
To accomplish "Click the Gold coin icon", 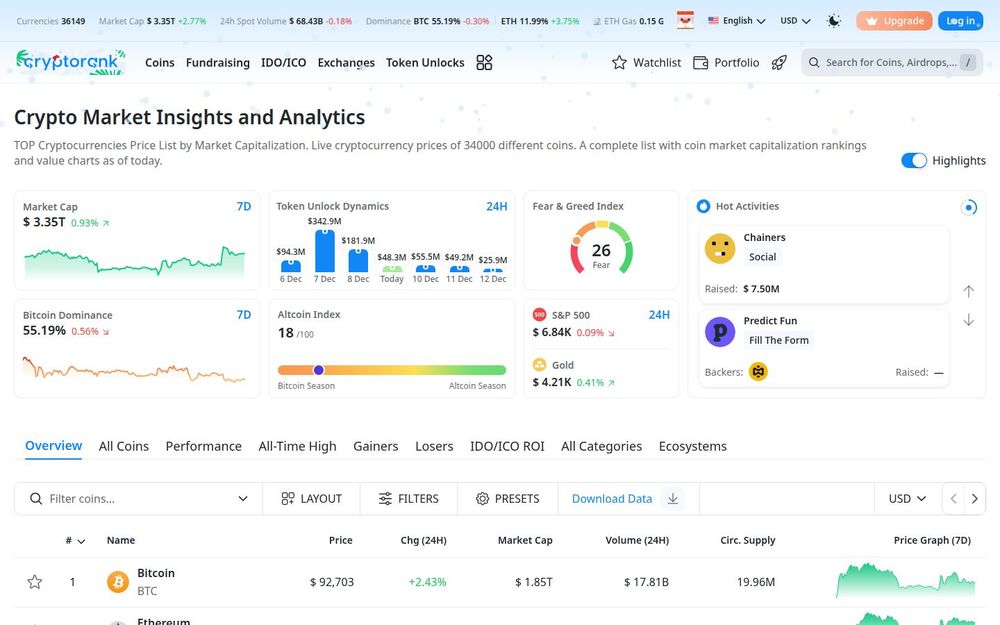I will (x=540, y=365).
